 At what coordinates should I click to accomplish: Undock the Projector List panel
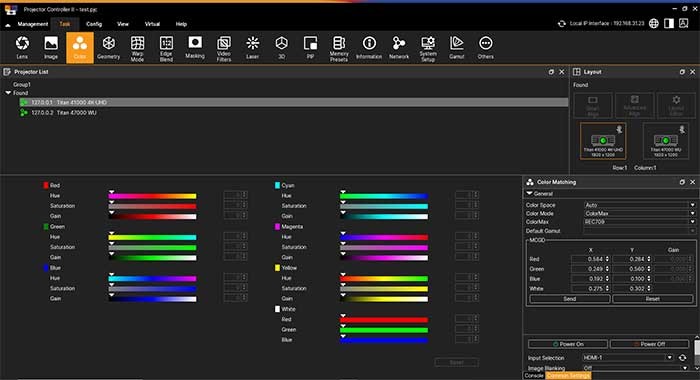point(551,72)
